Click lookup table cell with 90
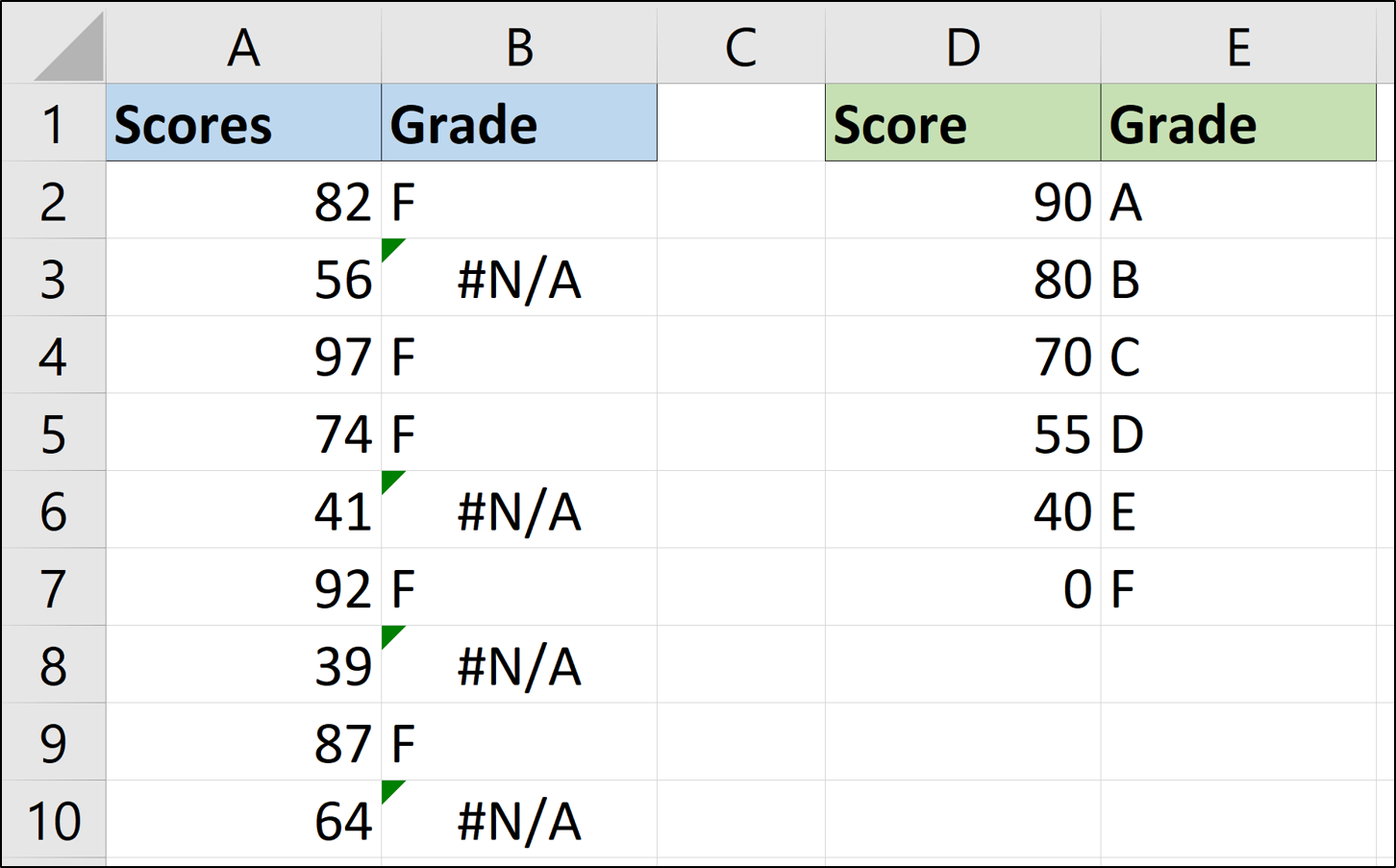The height and width of the screenshot is (868, 1396). tap(962, 202)
